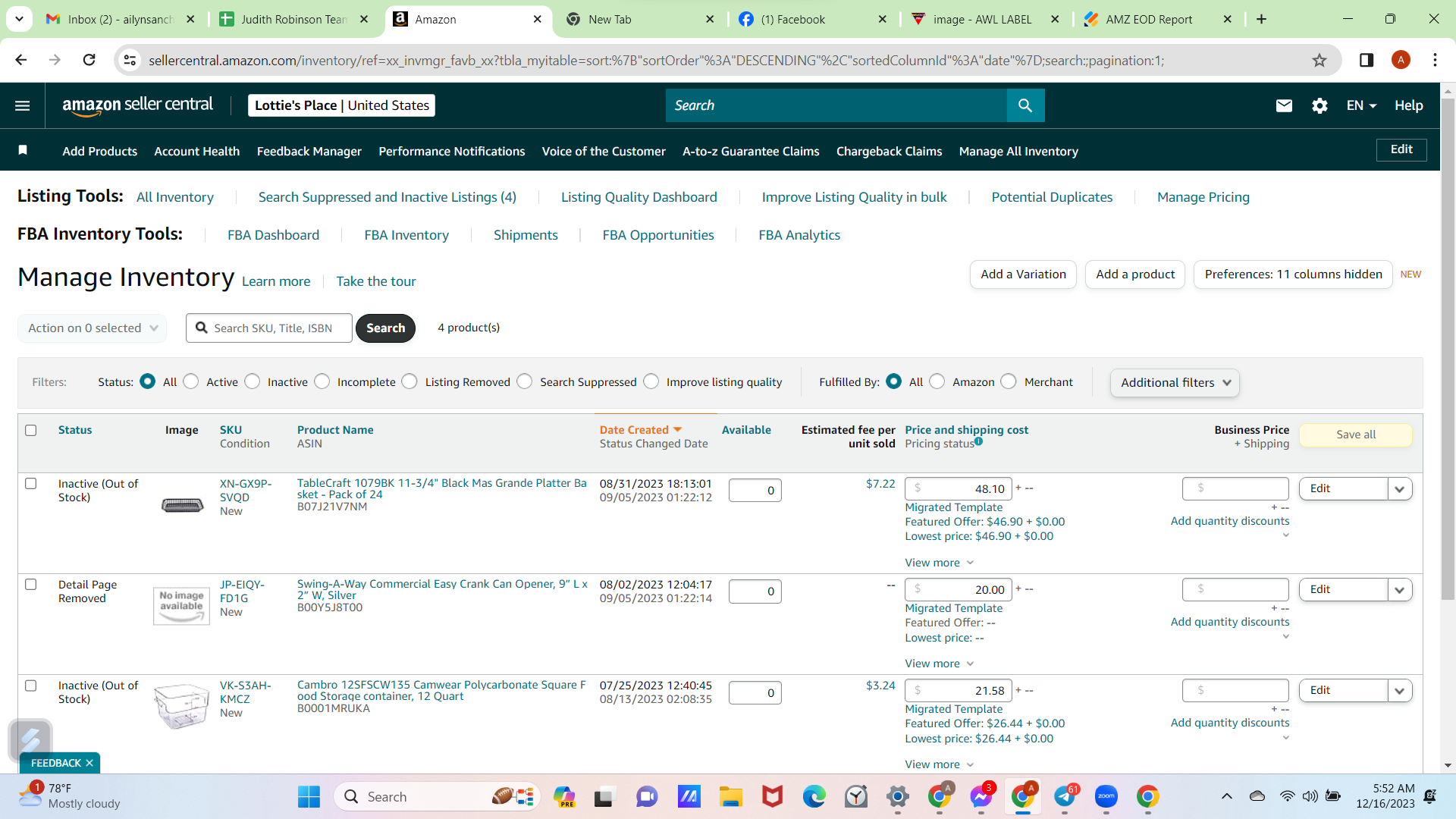Click the search magnifier button in header

point(1025,105)
